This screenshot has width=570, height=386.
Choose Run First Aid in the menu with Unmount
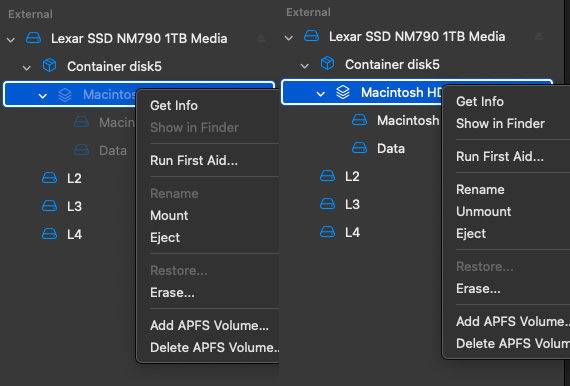pyautogui.click(x=500, y=156)
